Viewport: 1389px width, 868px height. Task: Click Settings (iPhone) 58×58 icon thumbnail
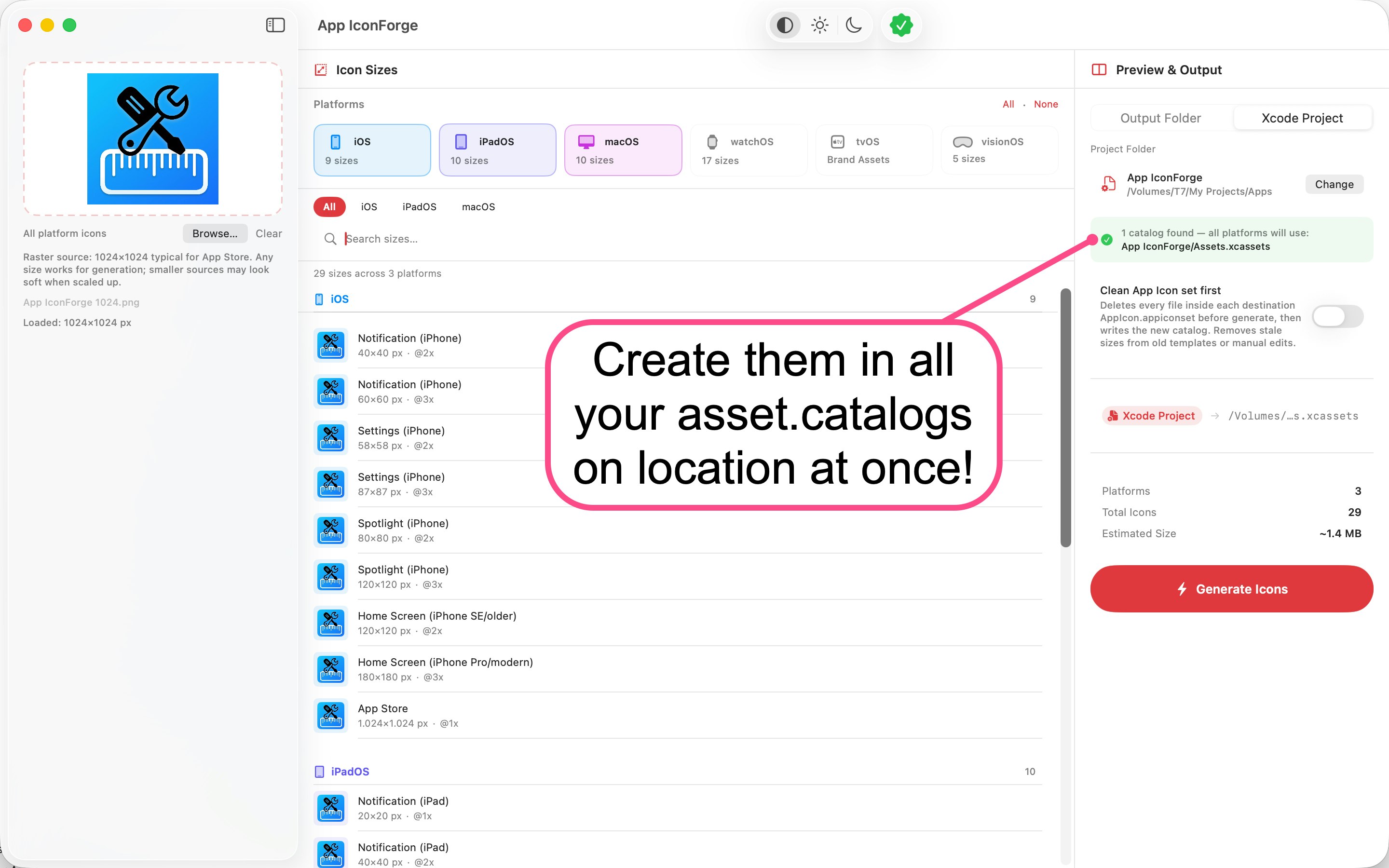pos(331,438)
